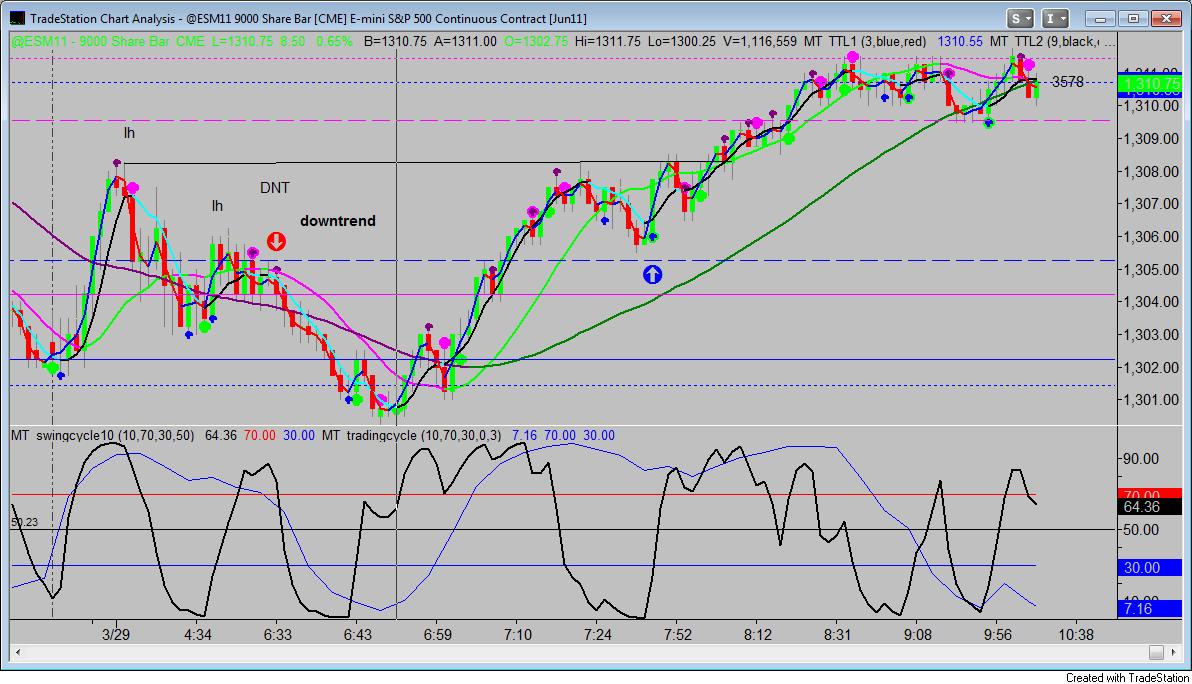Viewport: 1192px width, 684px height.
Task: Click the 'A=1311.00' ask readout
Action: (x=465, y=41)
